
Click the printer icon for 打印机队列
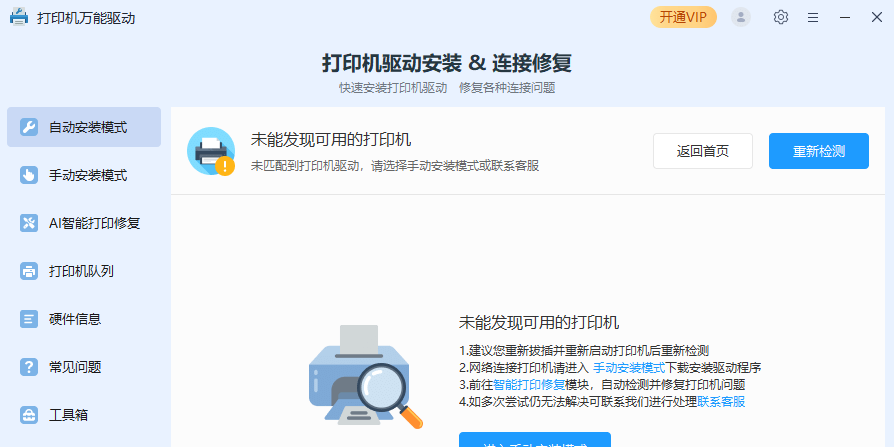coord(29,271)
